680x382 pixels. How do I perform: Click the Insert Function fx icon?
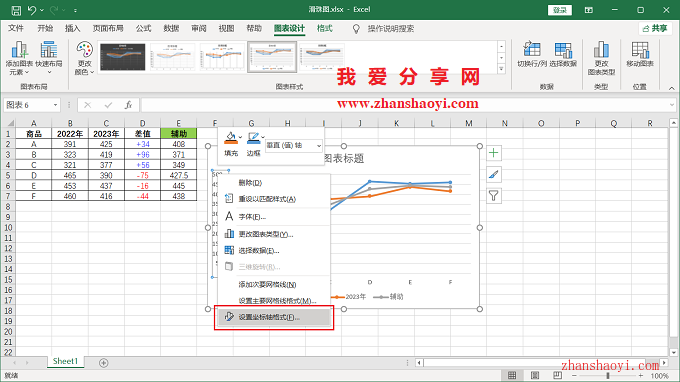(128, 105)
